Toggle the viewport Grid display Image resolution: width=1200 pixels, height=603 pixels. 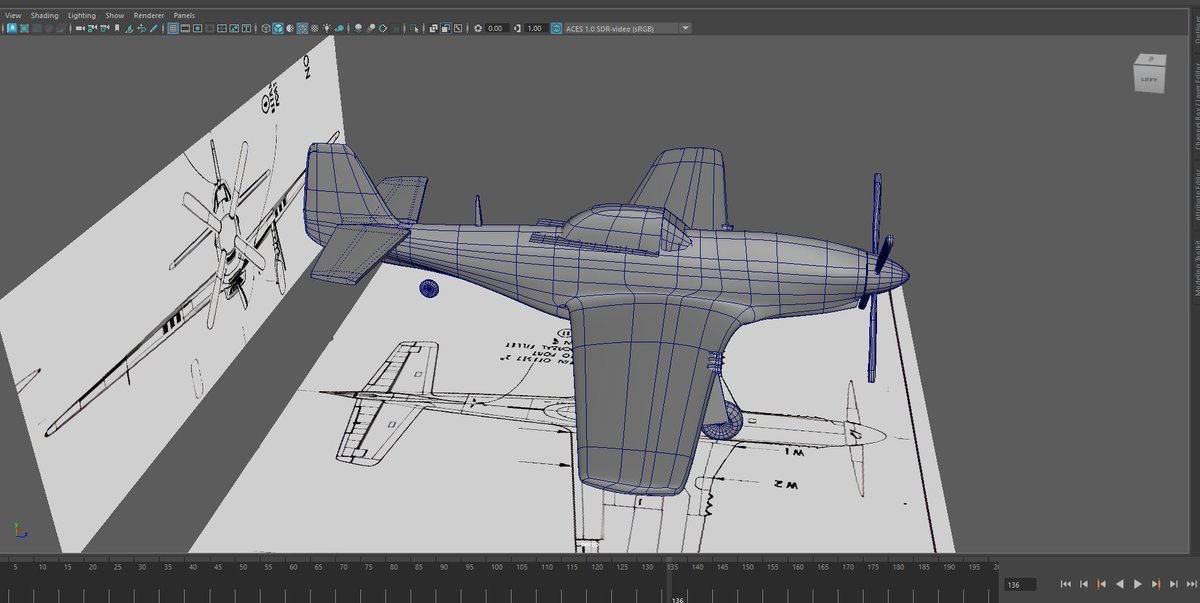tap(172, 28)
